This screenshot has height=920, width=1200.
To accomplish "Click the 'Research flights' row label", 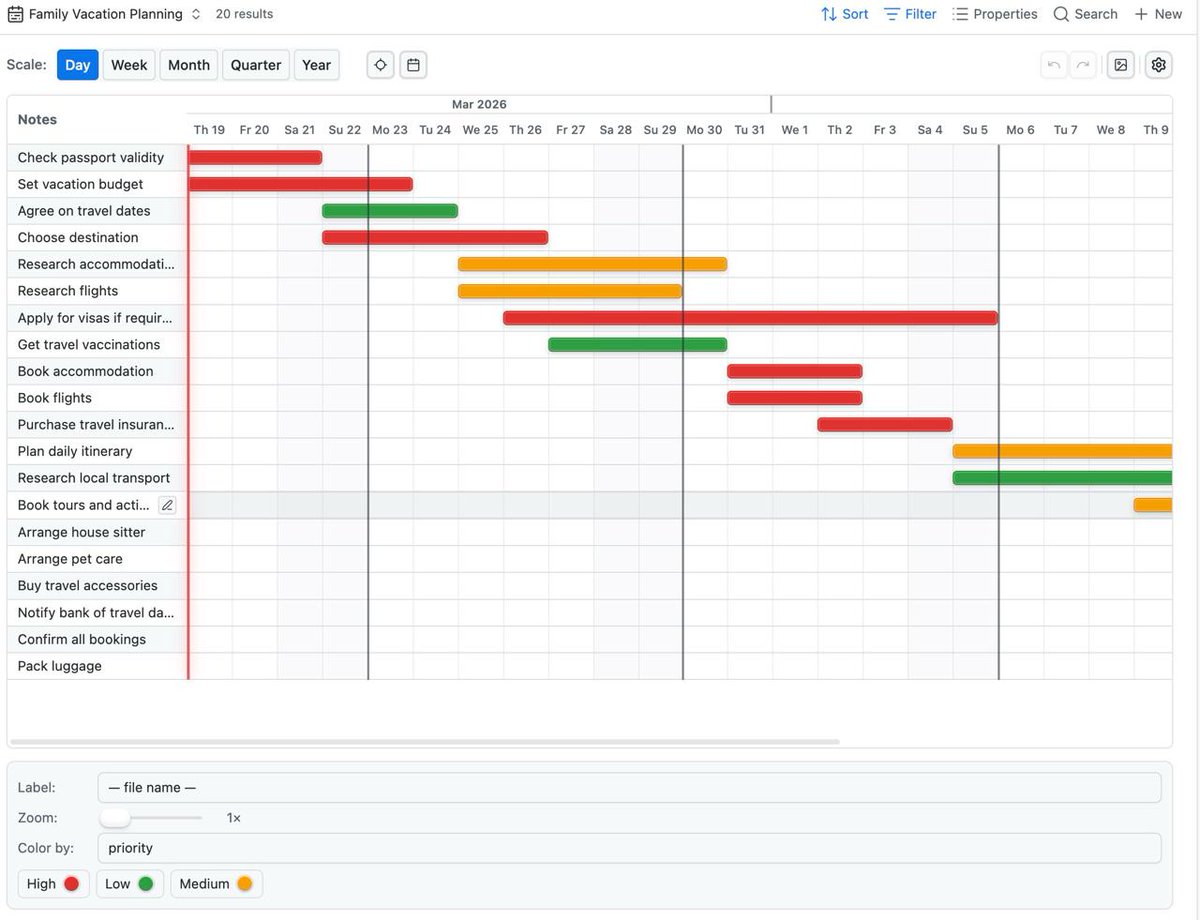I will tap(68, 291).
